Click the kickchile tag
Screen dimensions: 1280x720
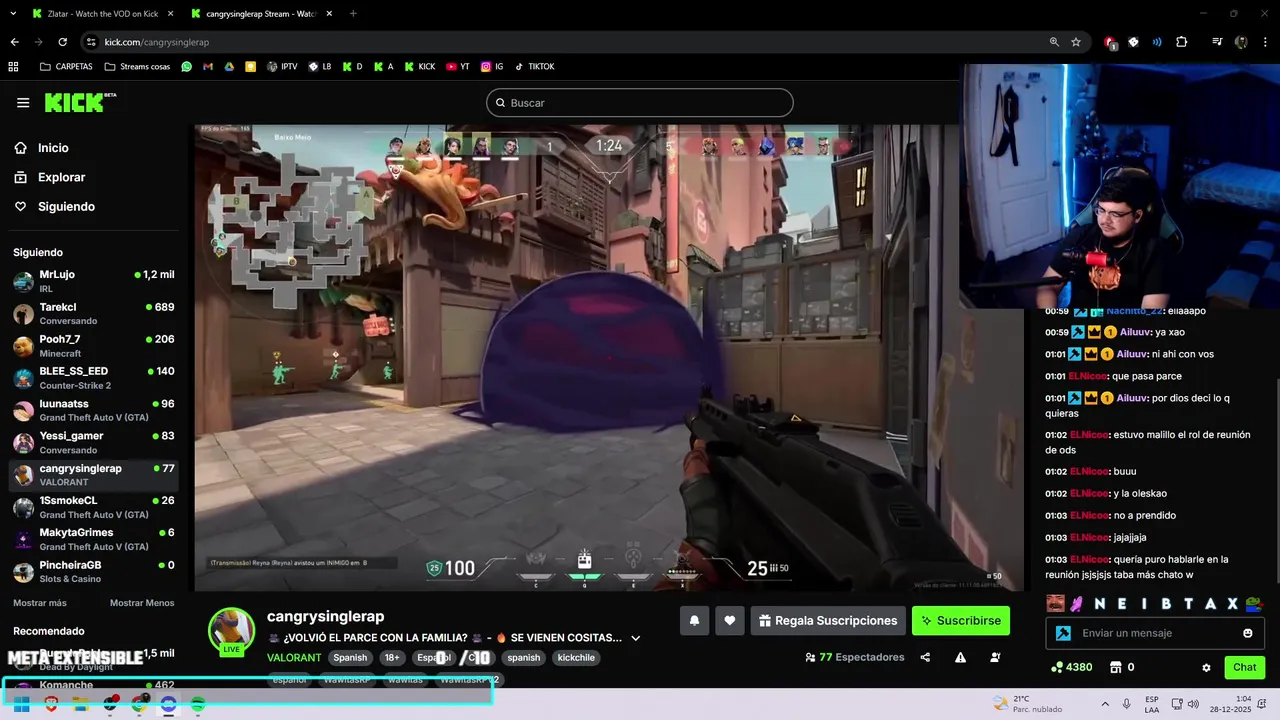click(576, 658)
